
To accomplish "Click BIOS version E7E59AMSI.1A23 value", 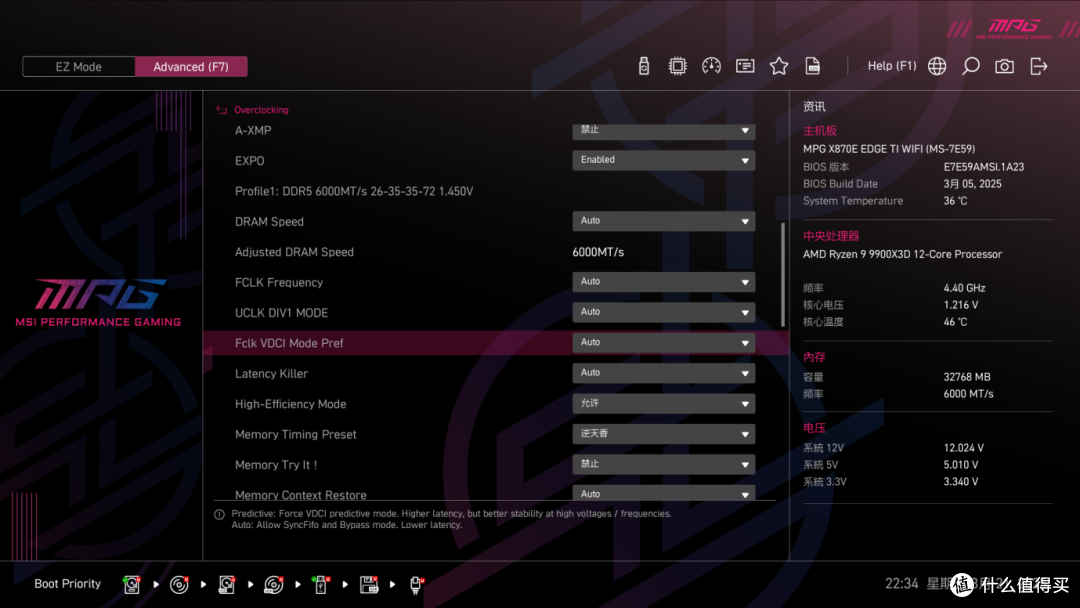I will (x=984, y=167).
